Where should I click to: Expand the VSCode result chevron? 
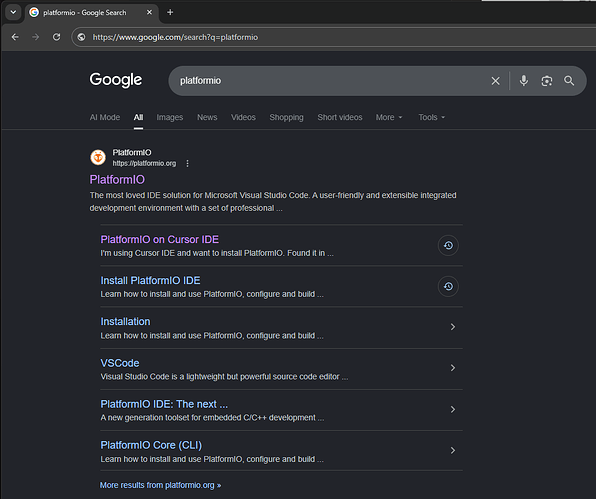[x=453, y=368]
